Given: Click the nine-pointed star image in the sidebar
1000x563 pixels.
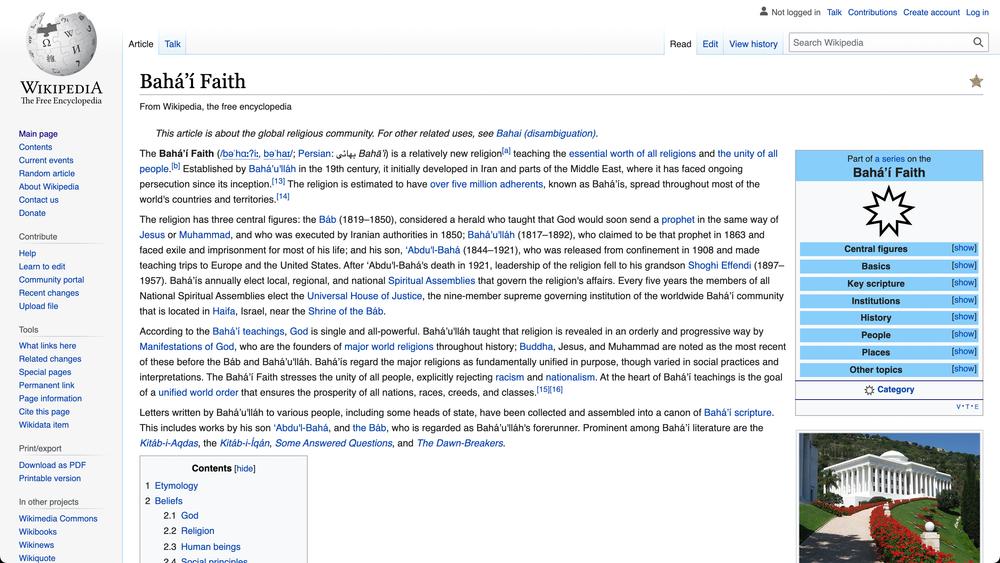Looking at the screenshot, I should click(x=888, y=211).
